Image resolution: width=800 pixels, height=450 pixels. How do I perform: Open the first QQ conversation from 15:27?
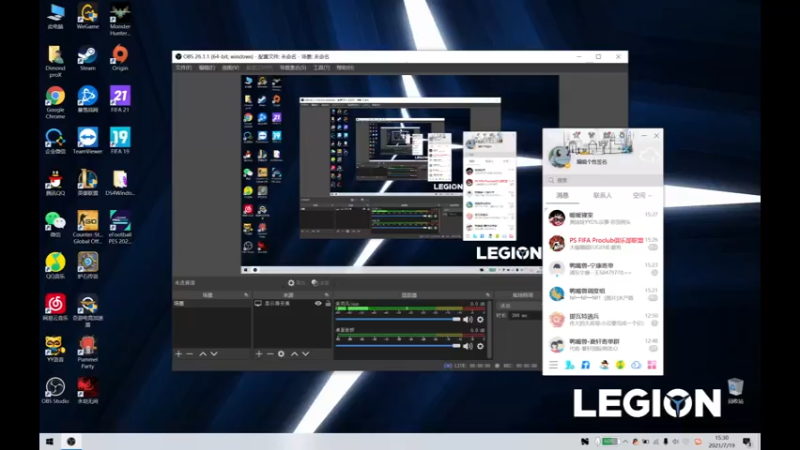[603, 218]
